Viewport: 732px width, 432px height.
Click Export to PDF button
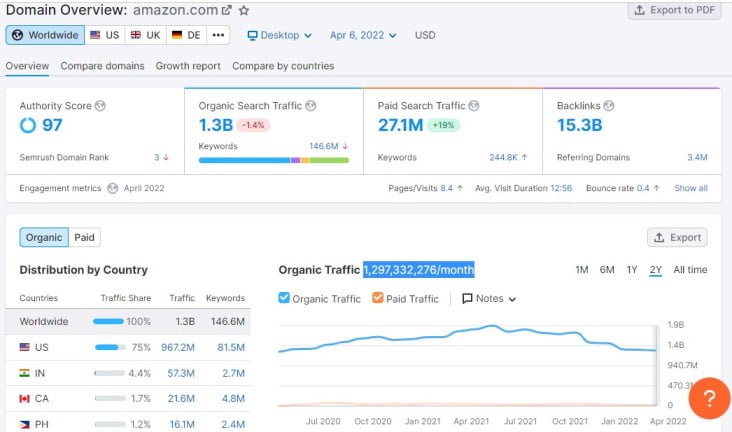675,10
